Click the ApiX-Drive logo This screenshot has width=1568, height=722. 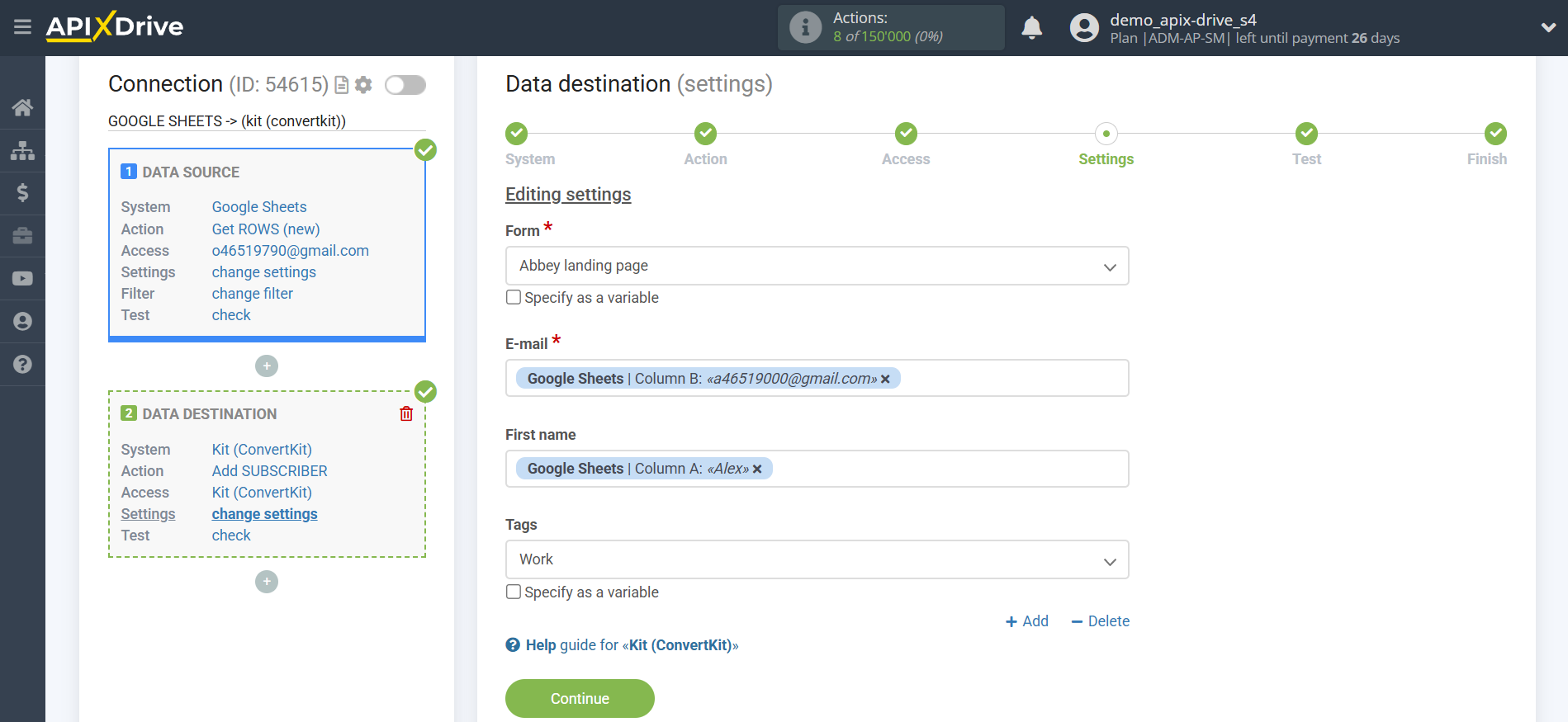pos(115,26)
